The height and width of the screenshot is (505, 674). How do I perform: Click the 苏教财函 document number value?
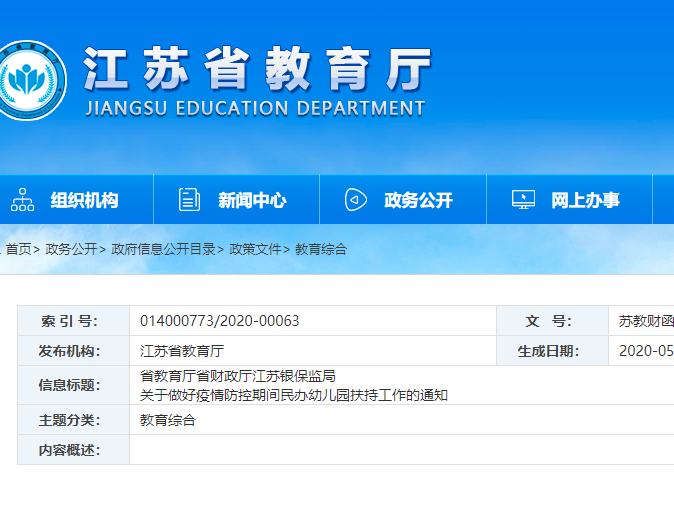(646, 321)
